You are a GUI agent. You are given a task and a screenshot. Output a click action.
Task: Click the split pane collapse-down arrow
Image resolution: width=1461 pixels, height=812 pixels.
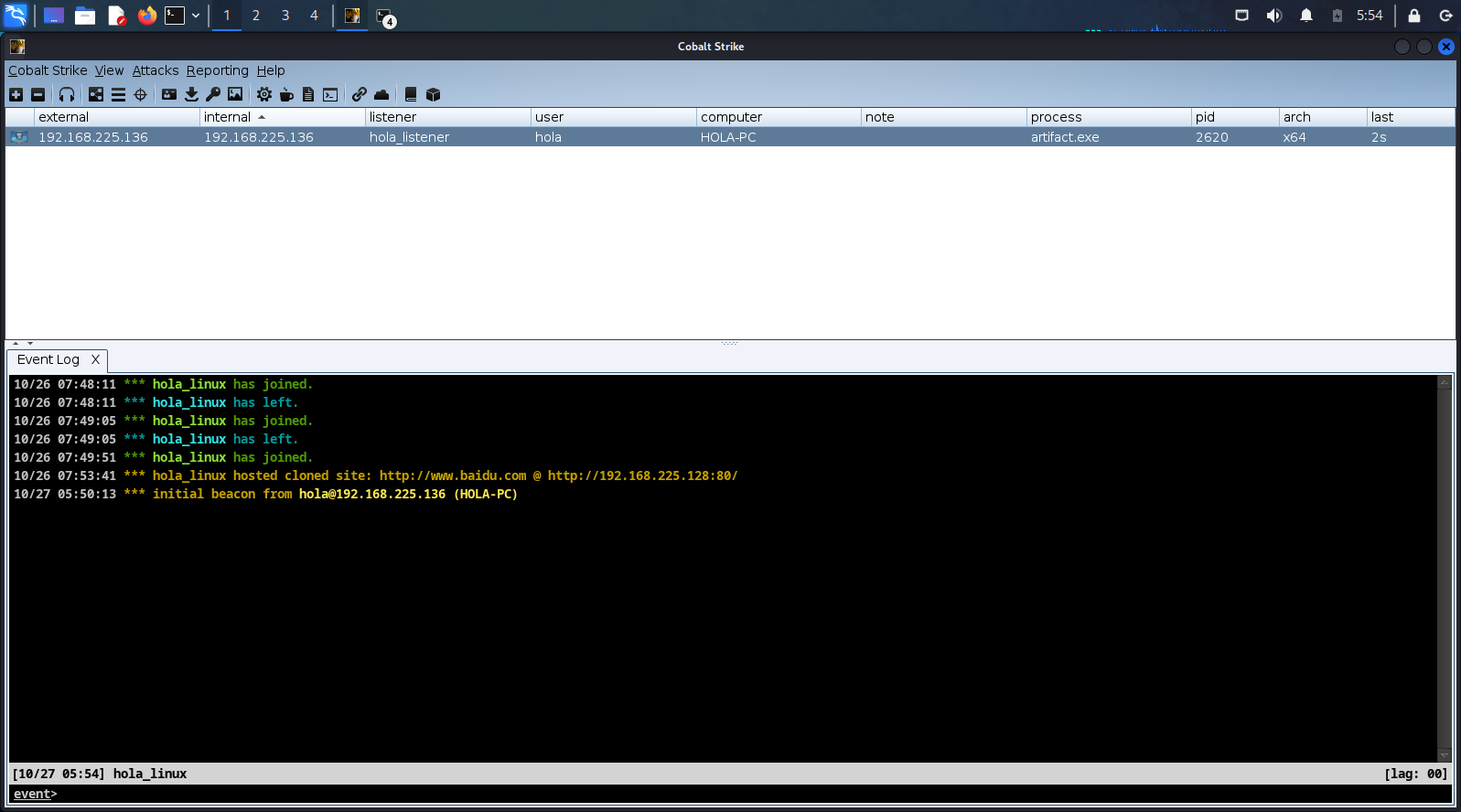pos(30,343)
